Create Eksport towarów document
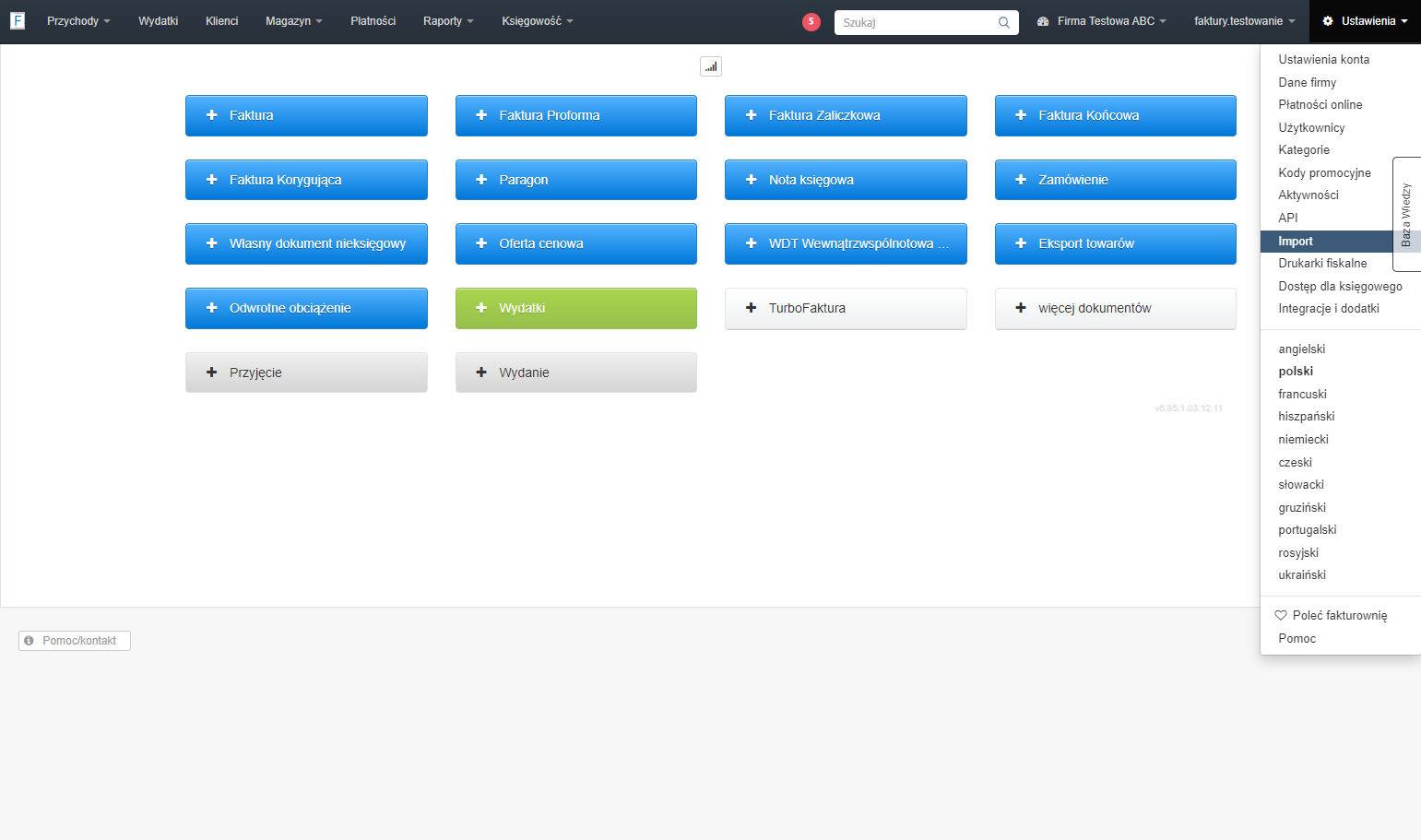 [1116, 243]
